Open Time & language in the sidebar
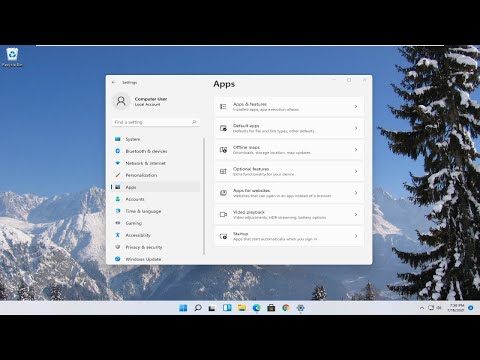The width and height of the screenshot is (480, 360). pos(155,211)
